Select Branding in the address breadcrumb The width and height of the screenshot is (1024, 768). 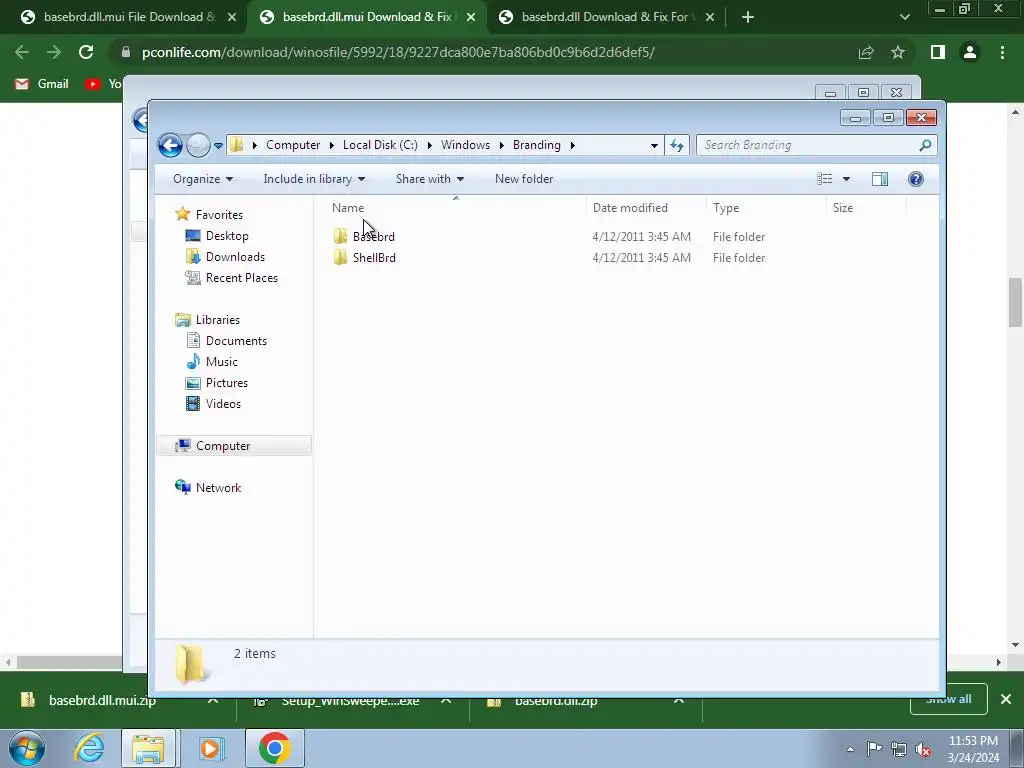click(536, 145)
